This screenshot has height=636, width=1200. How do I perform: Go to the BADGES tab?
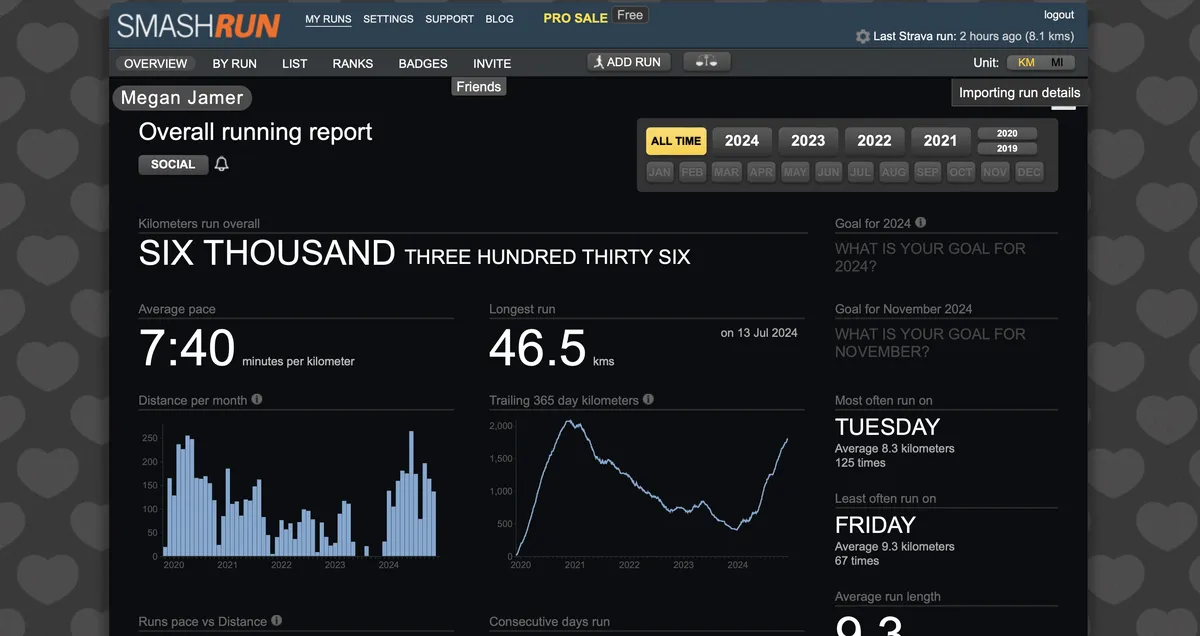point(423,63)
